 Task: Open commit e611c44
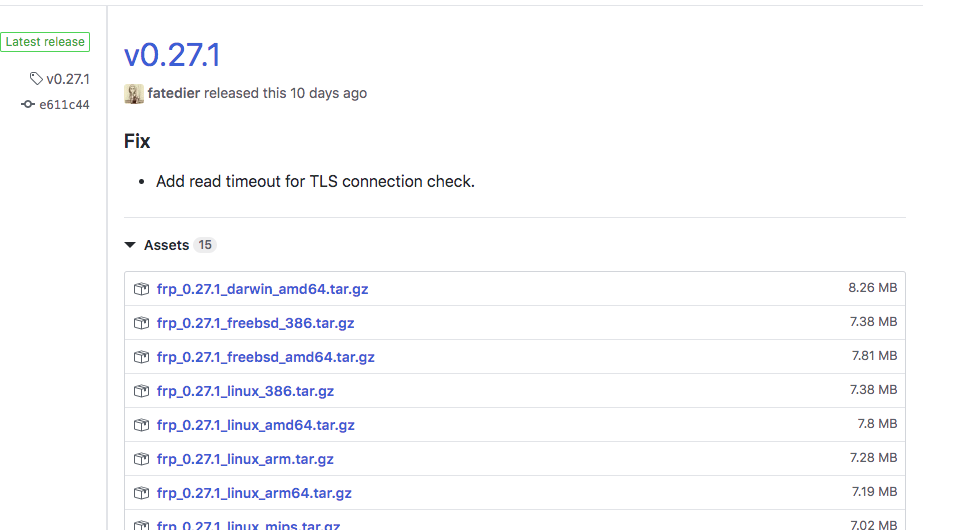[64, 105]
